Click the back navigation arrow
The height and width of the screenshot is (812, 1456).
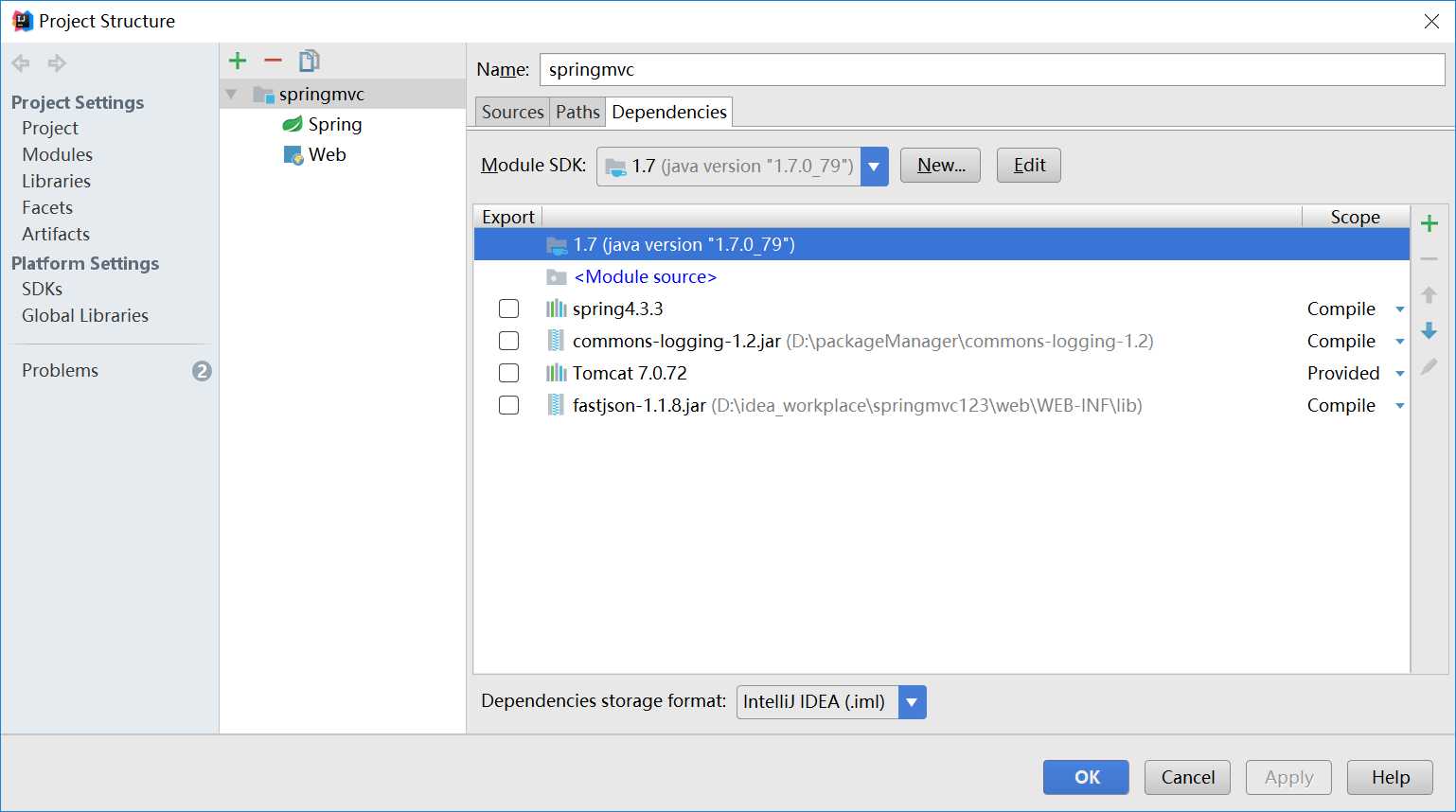point(21,63)
